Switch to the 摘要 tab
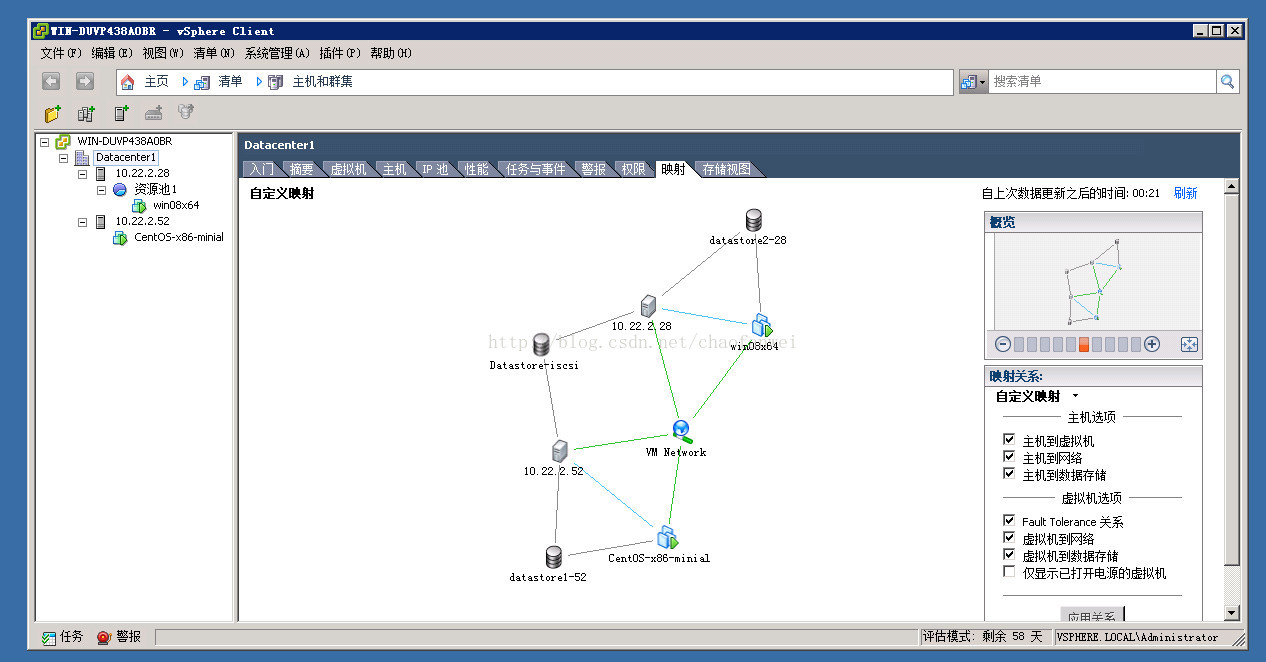Viewport: 1266px width, 662px height. click(301, 169)
